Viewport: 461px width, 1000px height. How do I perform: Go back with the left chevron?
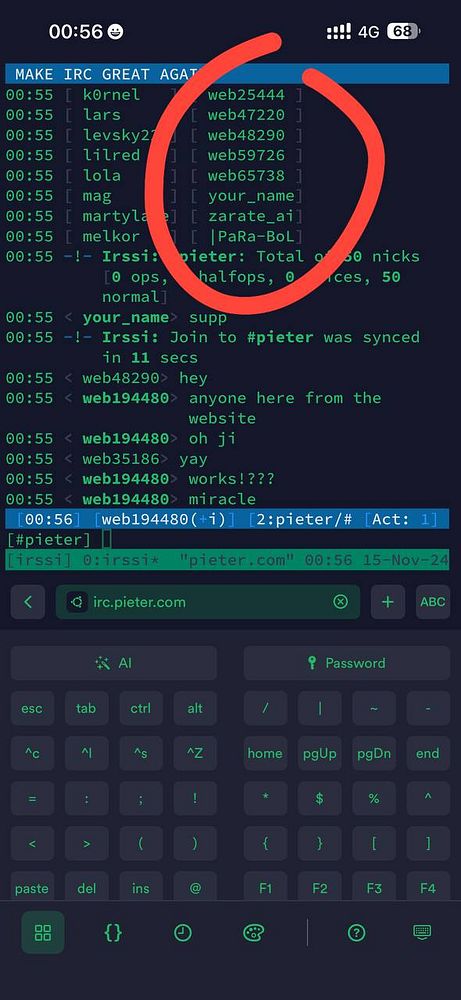tap(28, 601)
